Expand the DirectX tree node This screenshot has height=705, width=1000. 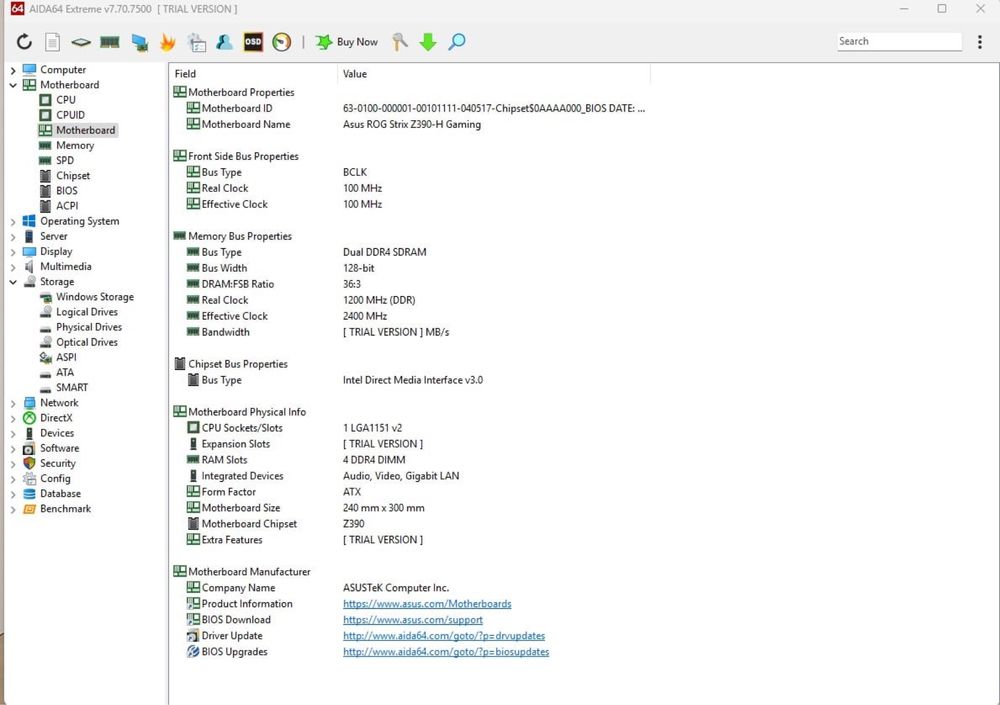point(13,419)
